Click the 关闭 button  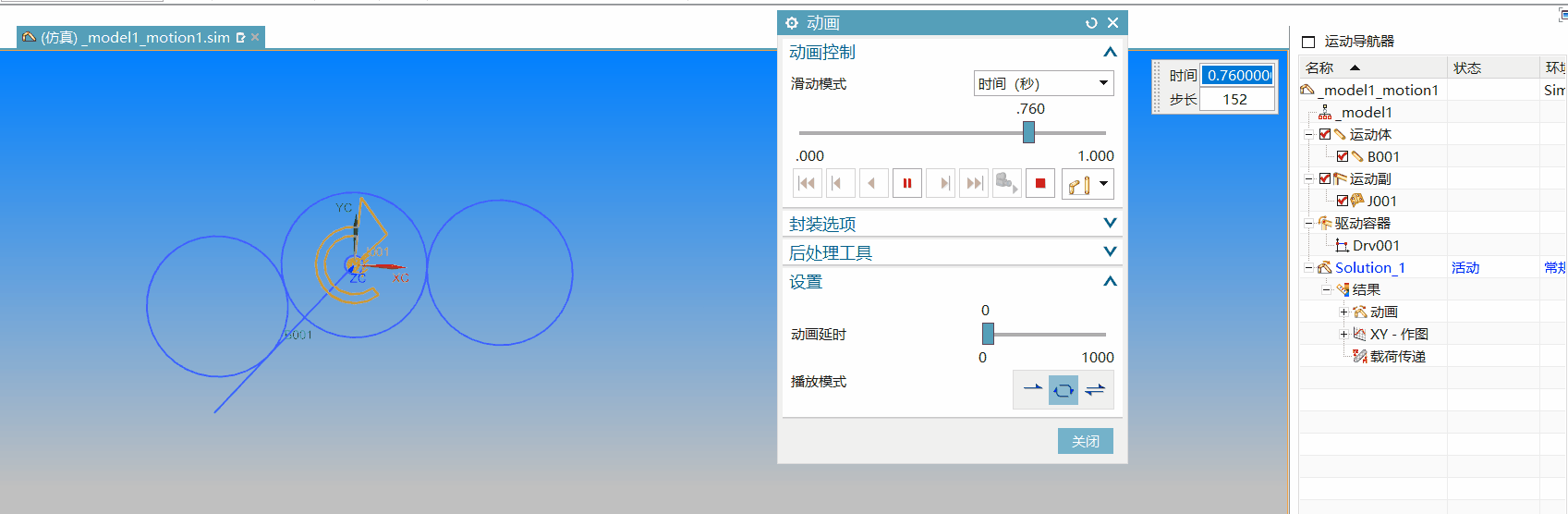[x=1086, y=441]
